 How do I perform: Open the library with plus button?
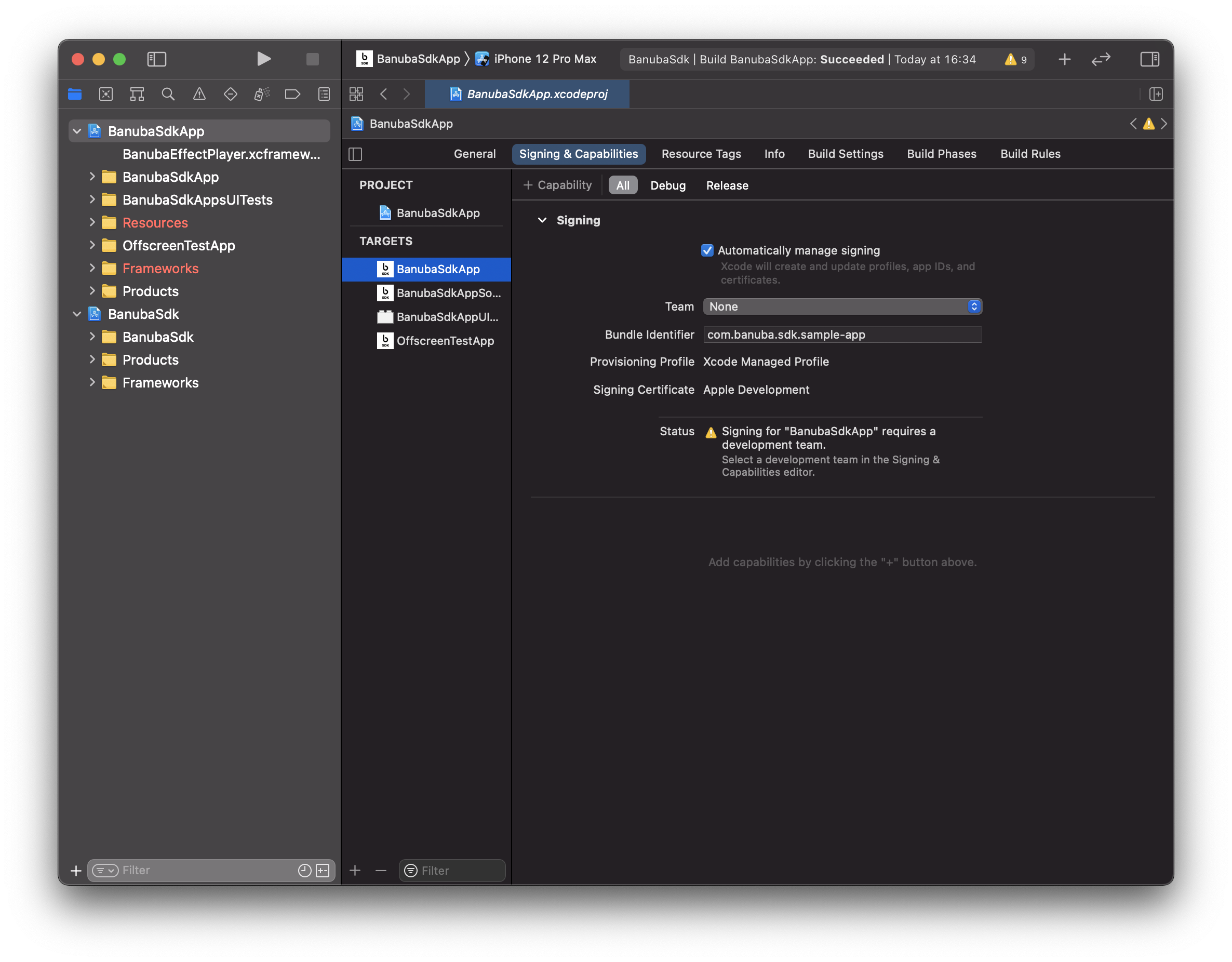click(1064, 59)
